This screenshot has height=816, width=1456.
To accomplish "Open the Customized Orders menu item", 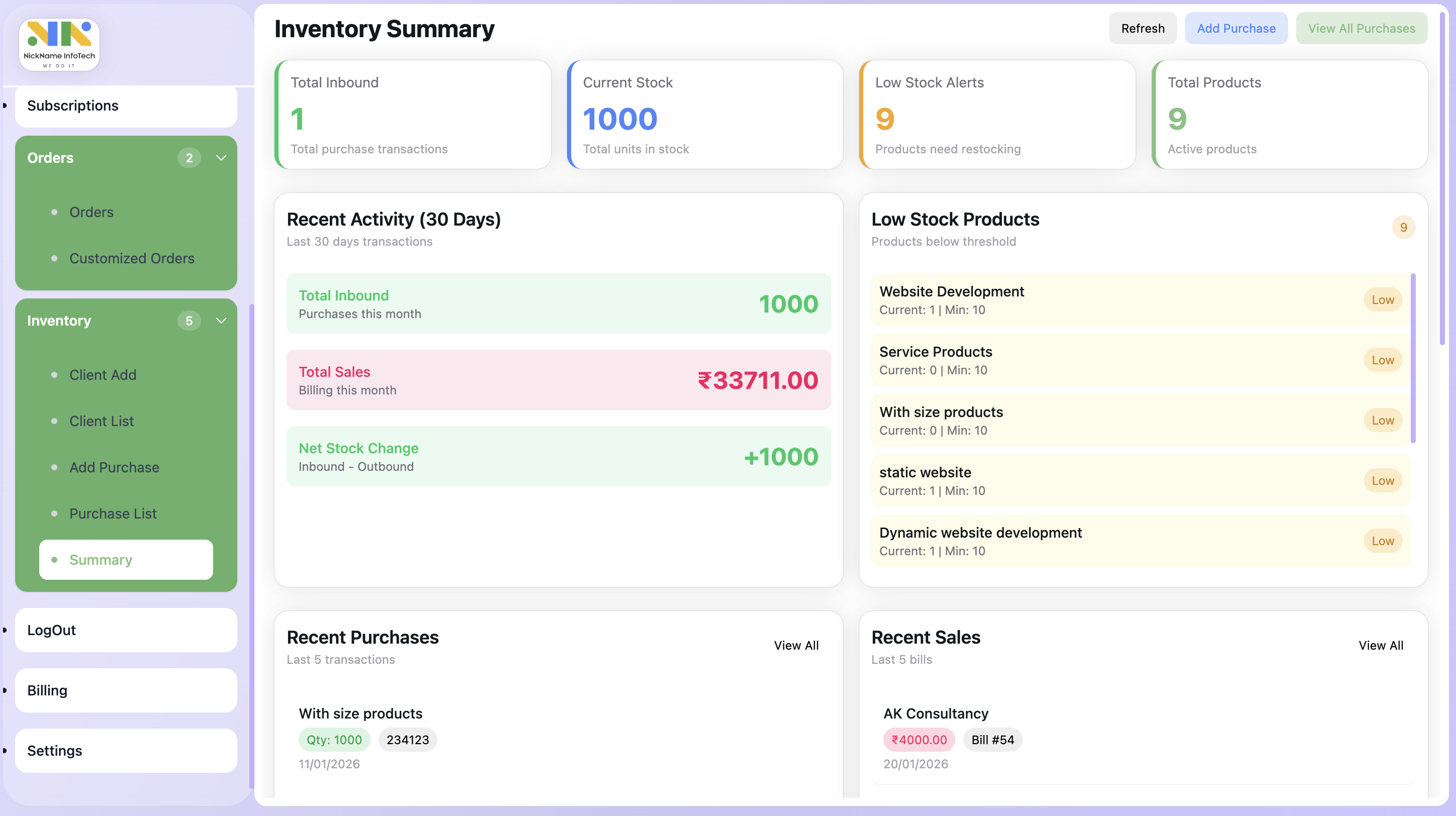I will 132,258.
